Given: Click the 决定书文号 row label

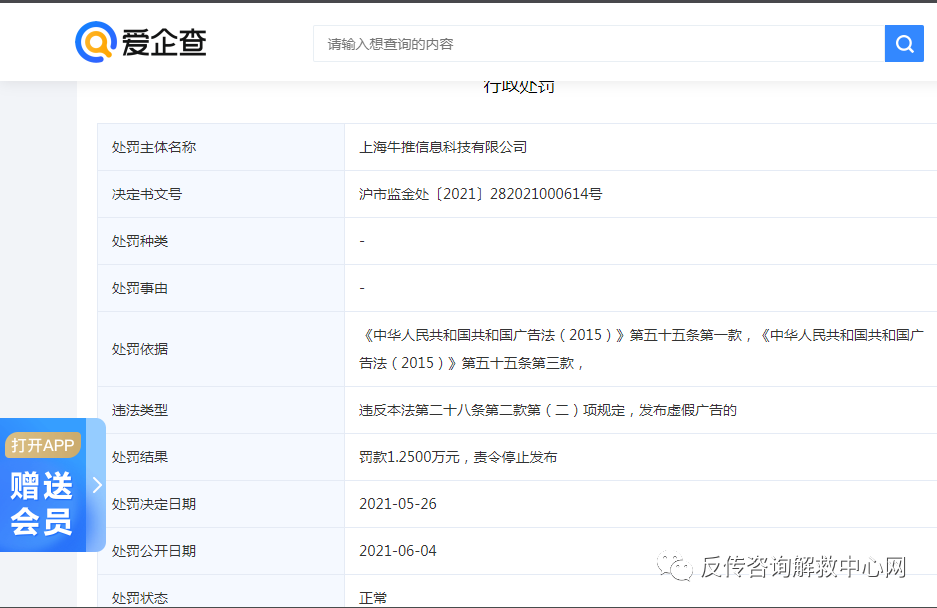Looking at the screenshot, I should [146, 194].
